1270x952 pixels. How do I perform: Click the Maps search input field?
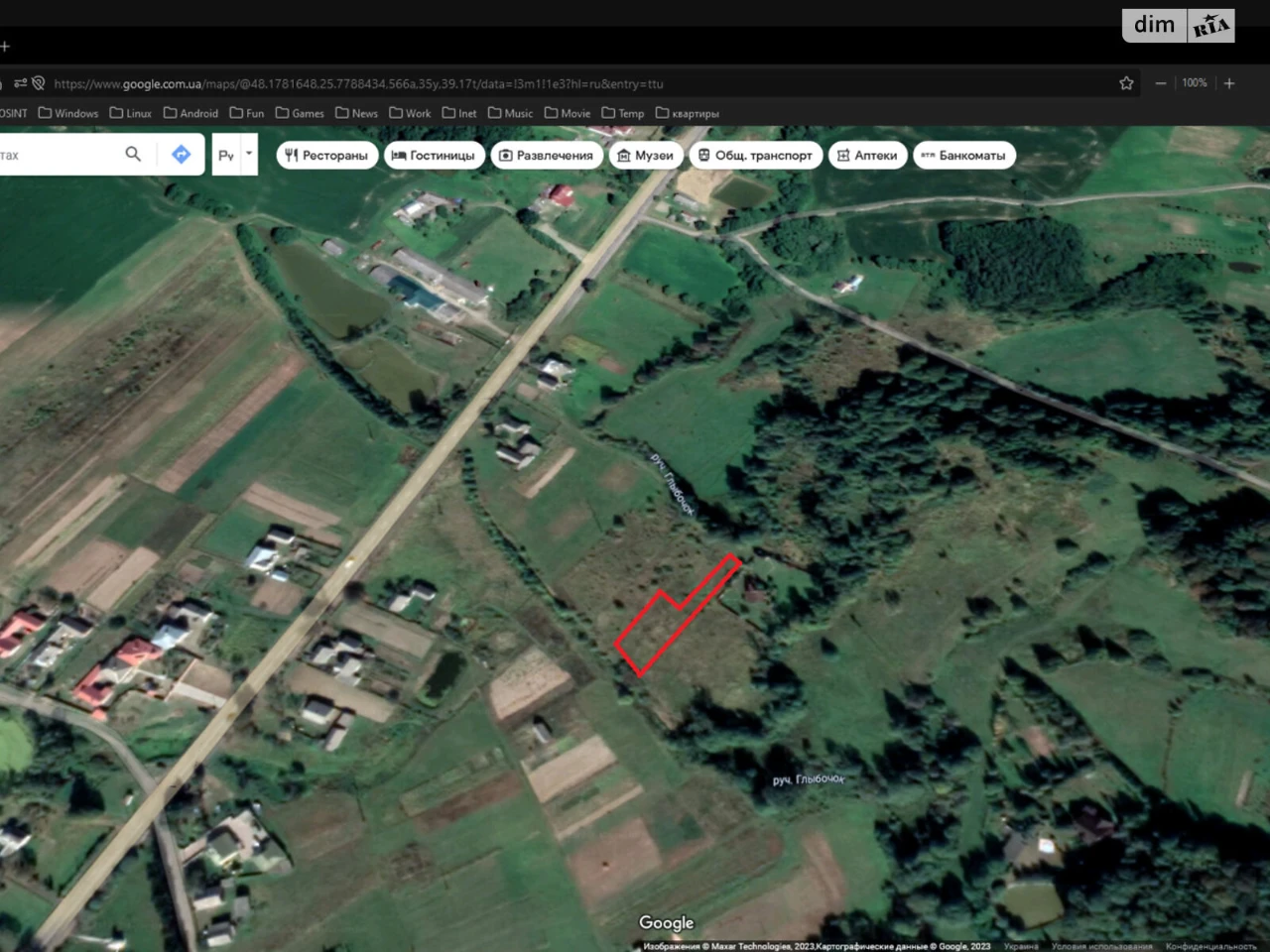58,155
